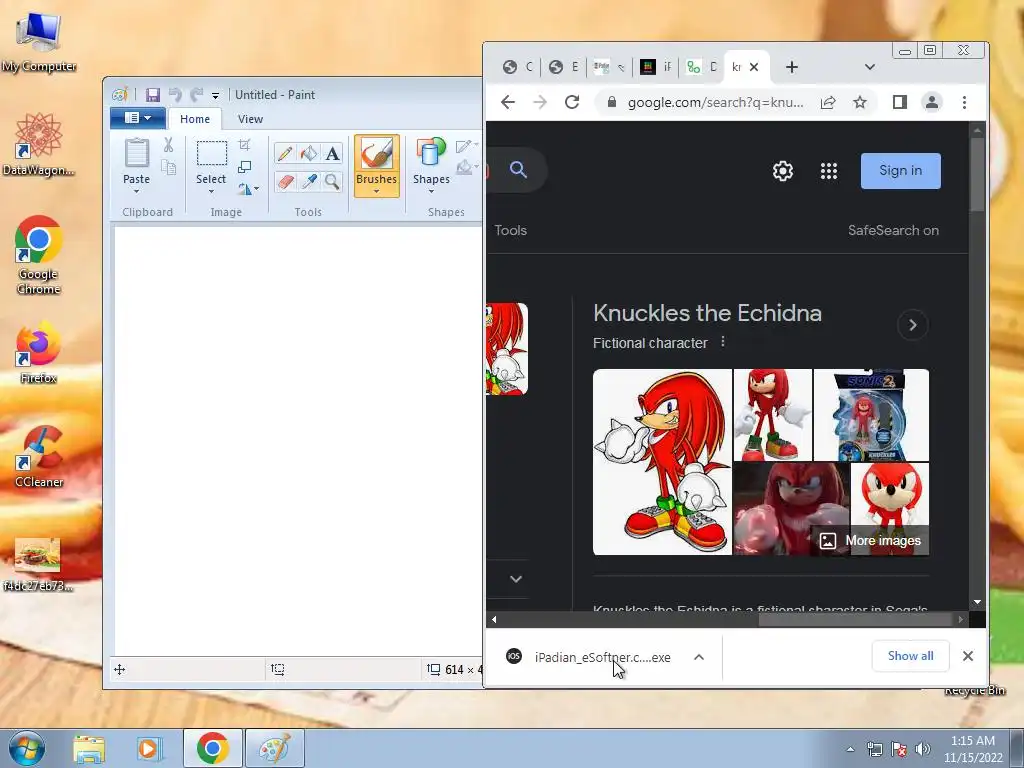
Task: Open more options dots next to Fictional character
Action: point(723,342)
